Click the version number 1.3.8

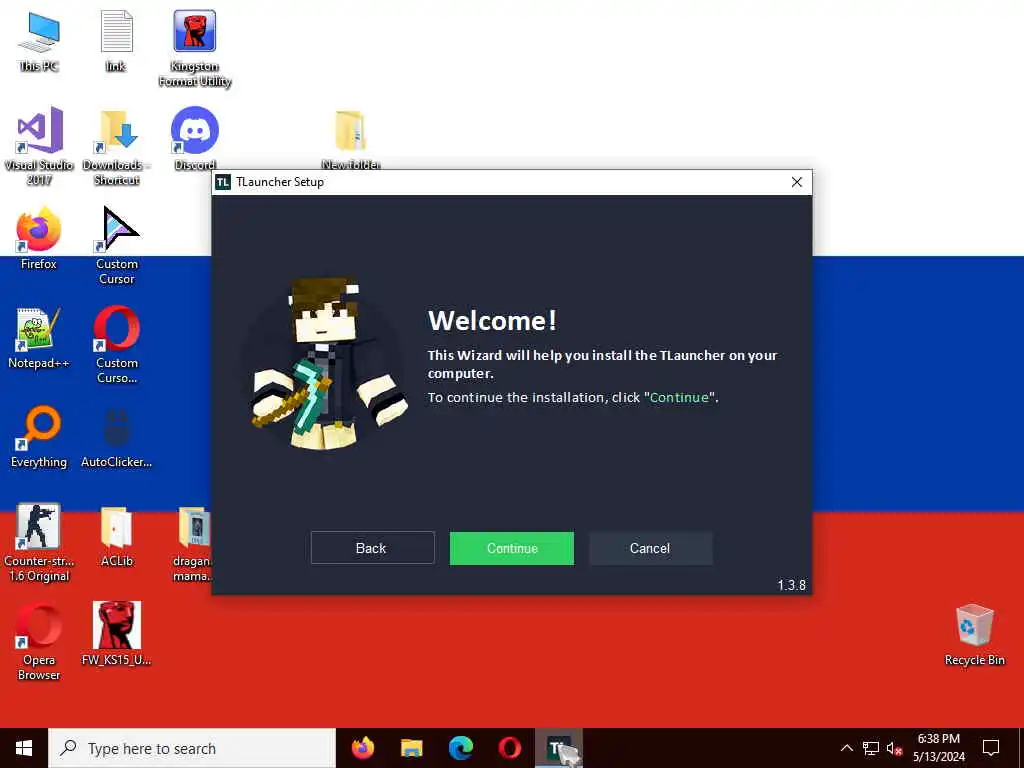coord(791,585)
